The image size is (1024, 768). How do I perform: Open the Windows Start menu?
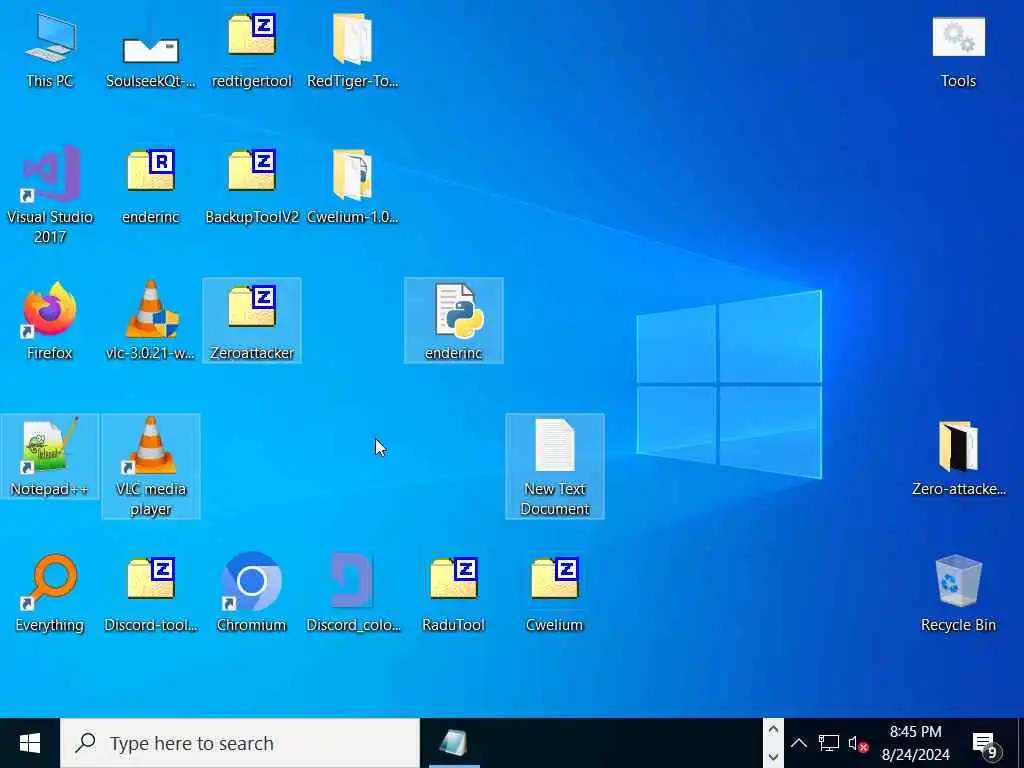[30, 743]
